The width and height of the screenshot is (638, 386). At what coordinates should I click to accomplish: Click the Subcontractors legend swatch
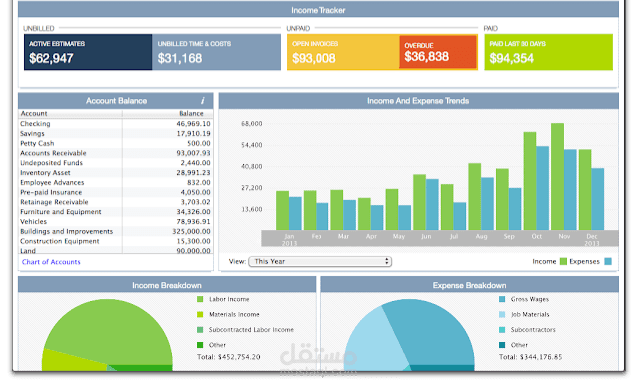pos(502,330)
